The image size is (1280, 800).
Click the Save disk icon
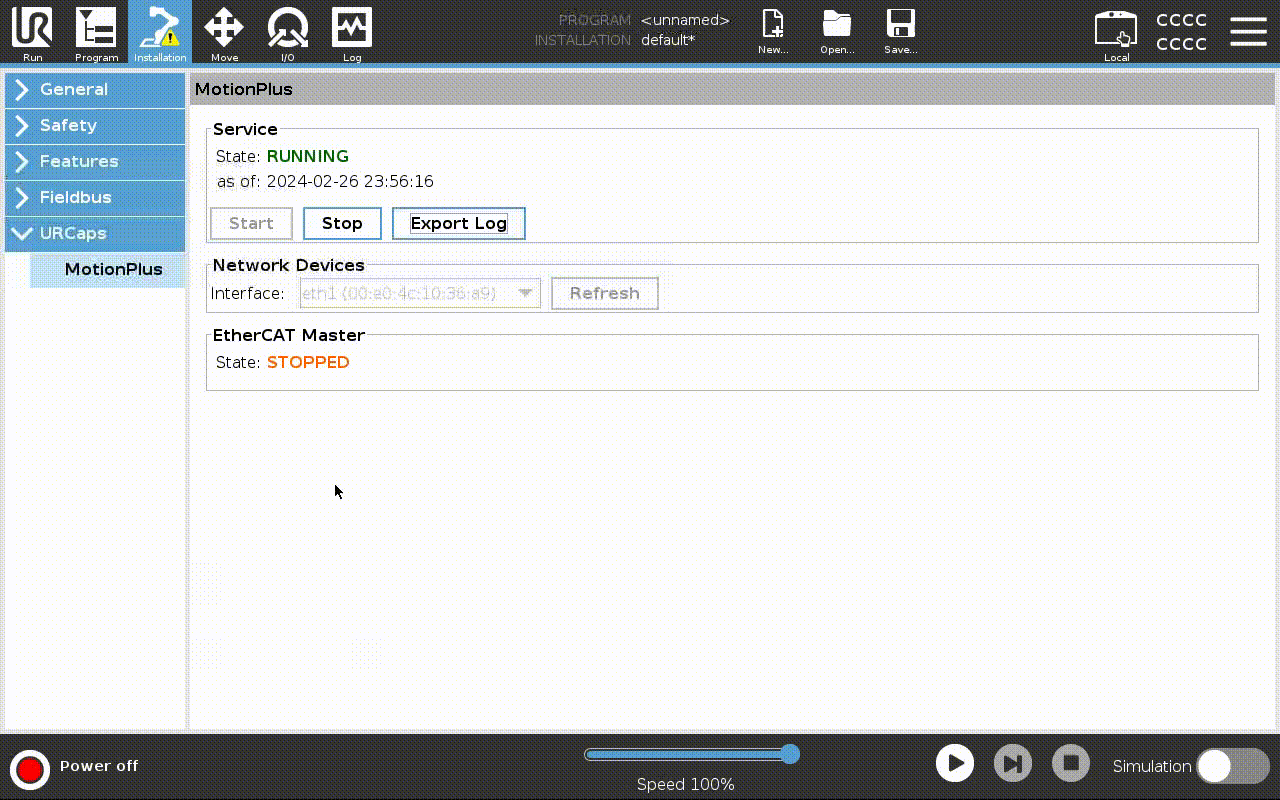pos(901,32)
